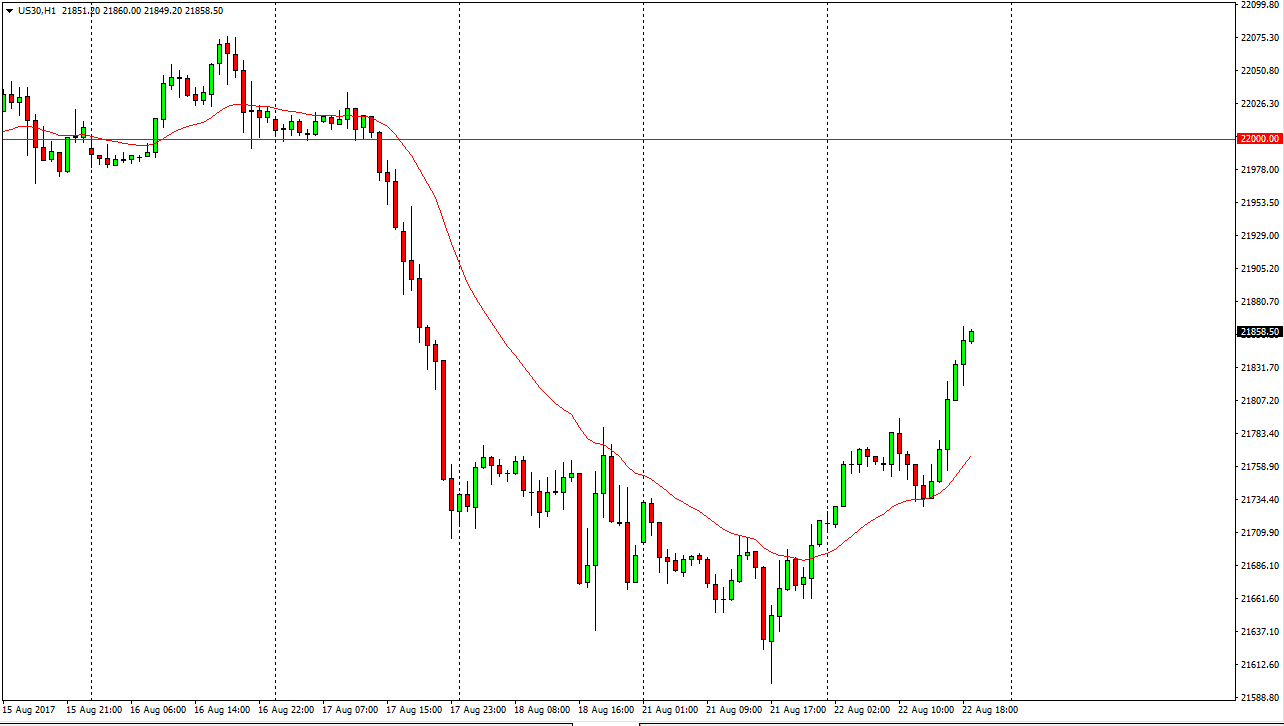Click the 22099.80 price at scale top
Viewport: 1284px width, 726px height.
coord(1259,5)
